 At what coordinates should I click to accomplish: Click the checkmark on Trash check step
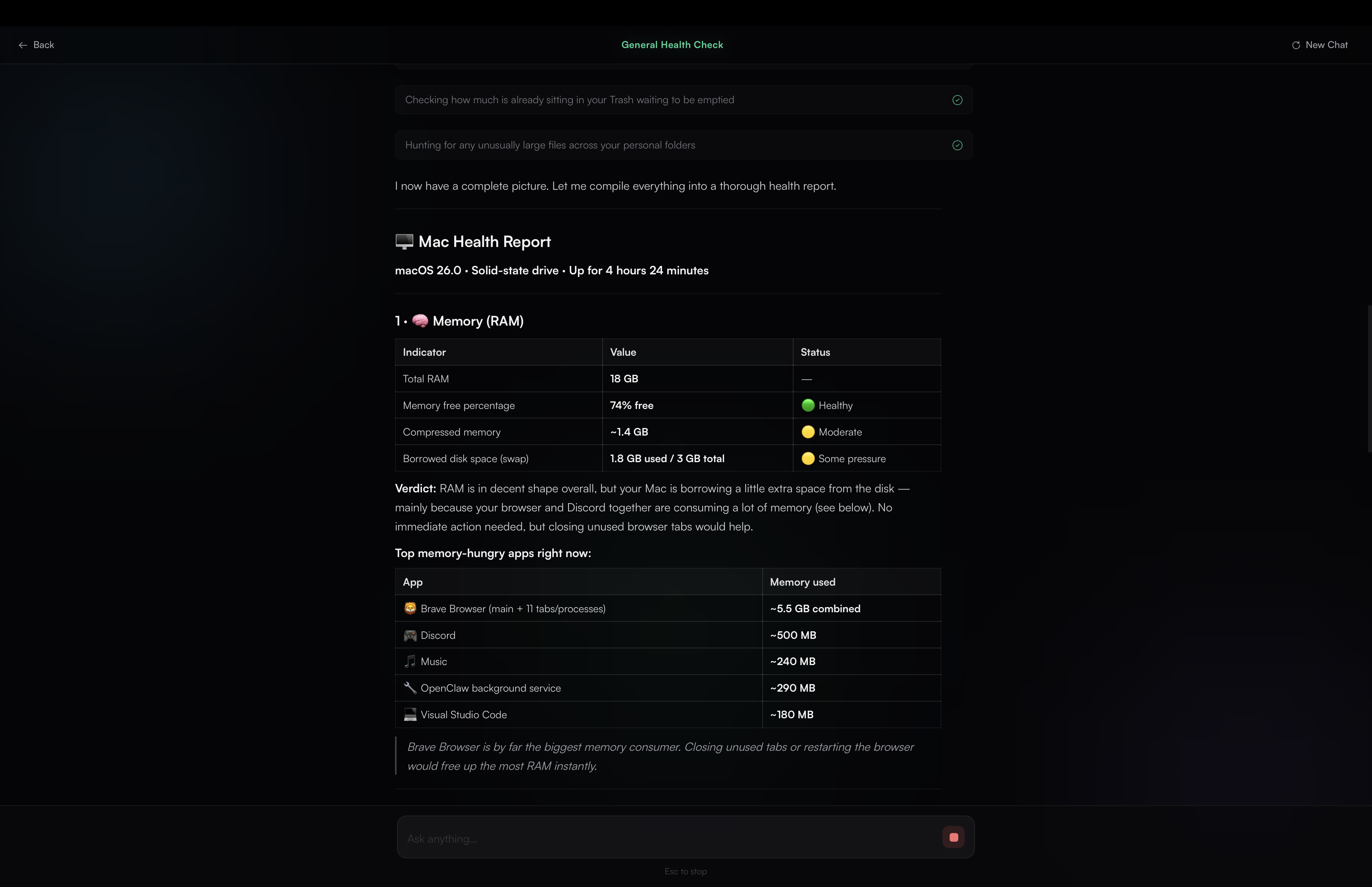click(x=957, y=100)
